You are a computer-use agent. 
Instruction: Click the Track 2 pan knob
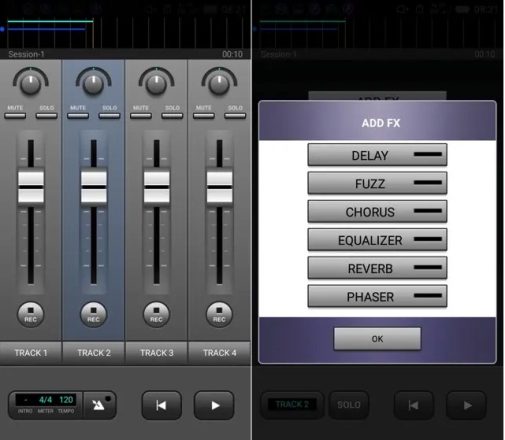(x=93, y=82)
